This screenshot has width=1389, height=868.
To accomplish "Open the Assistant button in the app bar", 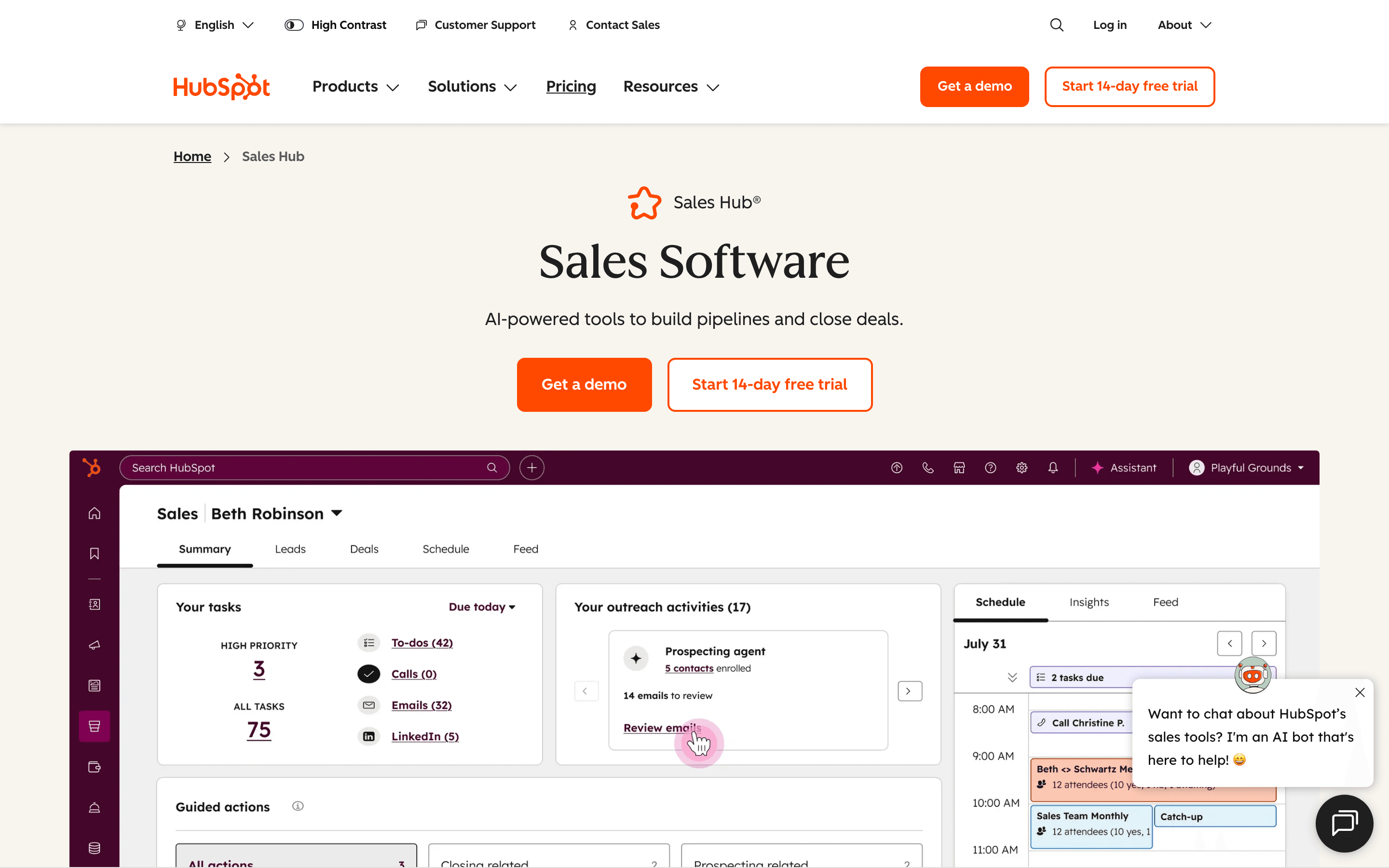I will coord(1124,468).
